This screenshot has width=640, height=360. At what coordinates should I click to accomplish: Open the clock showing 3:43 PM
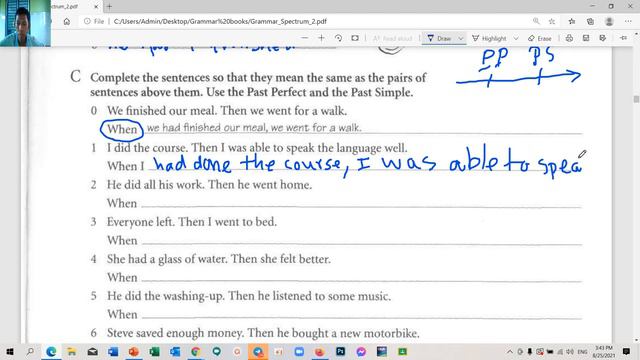coord(603,351)
